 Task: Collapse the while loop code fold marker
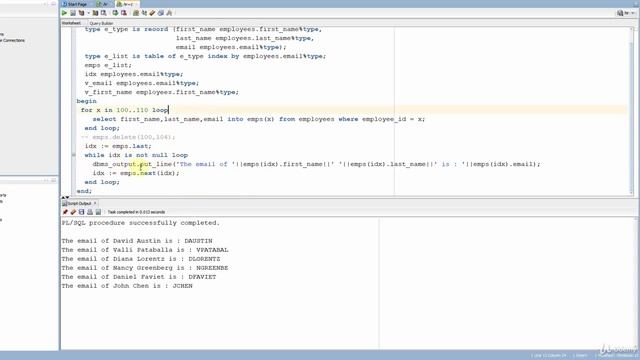(73, 155)
